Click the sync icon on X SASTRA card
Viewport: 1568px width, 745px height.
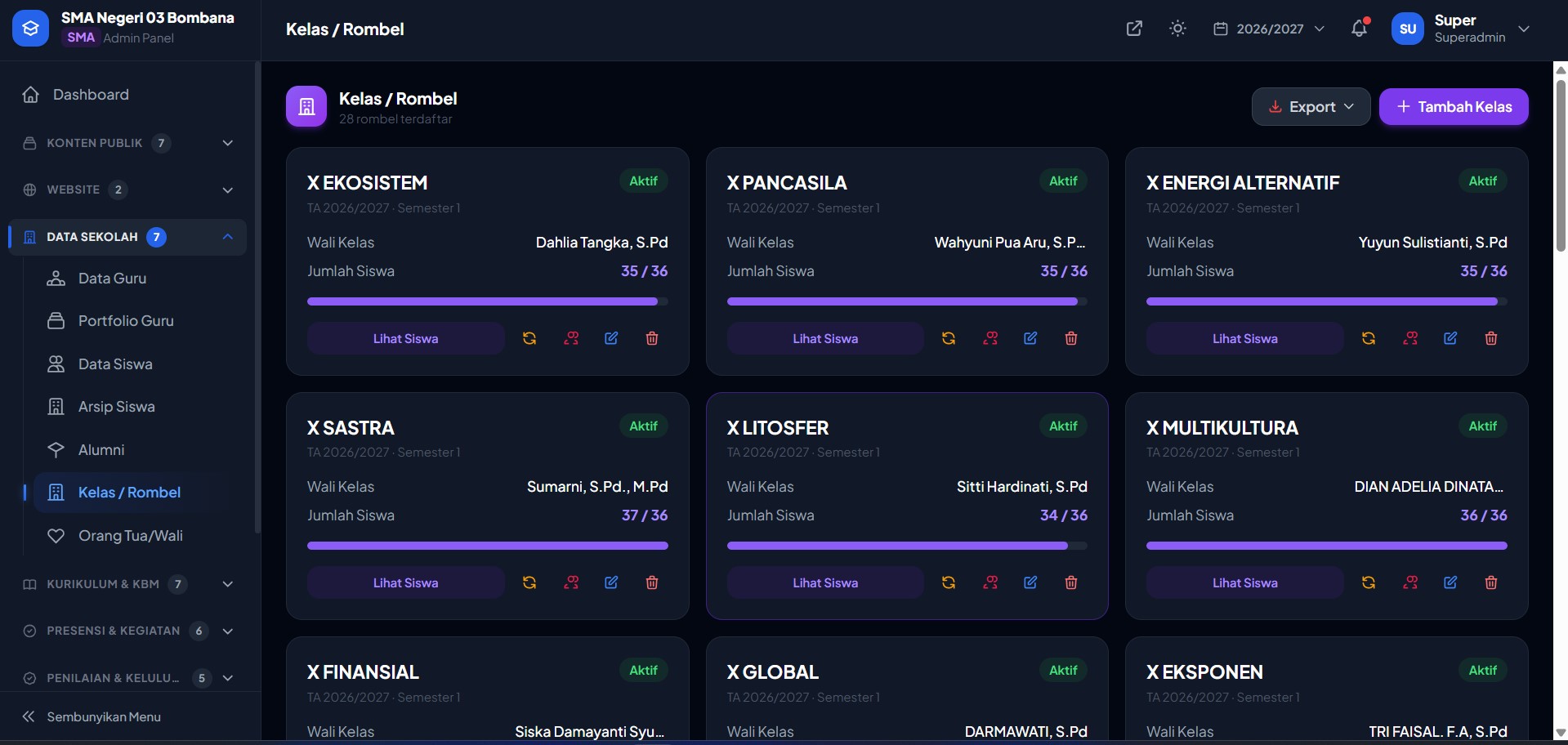[x=529, y=582]
